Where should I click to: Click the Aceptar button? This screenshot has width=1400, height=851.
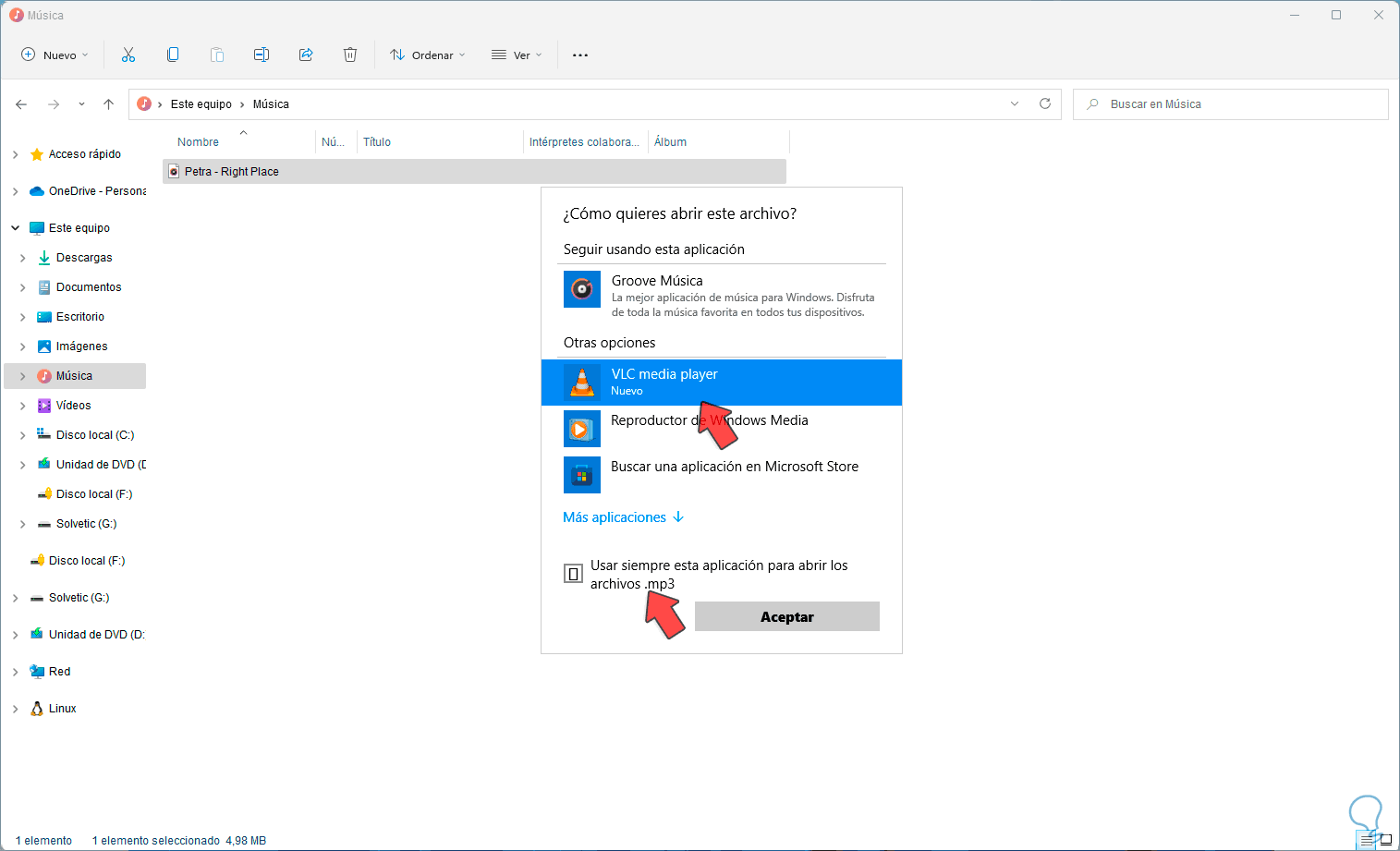tap(787, 616)
